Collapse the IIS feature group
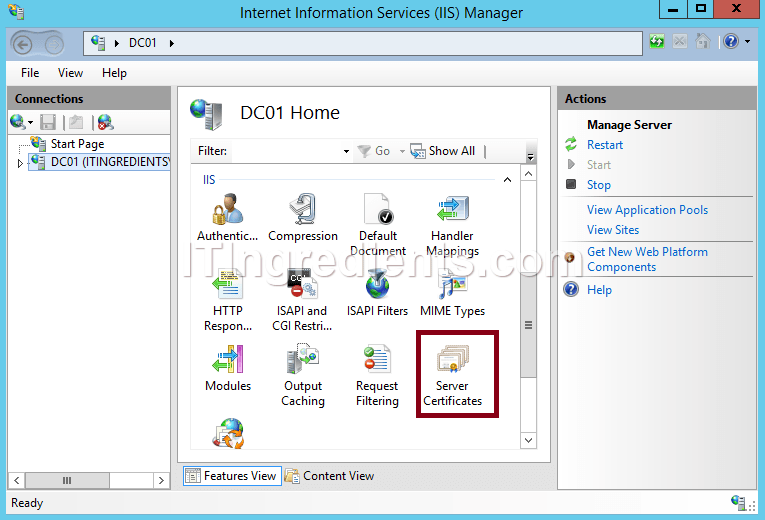 point(507,180)
